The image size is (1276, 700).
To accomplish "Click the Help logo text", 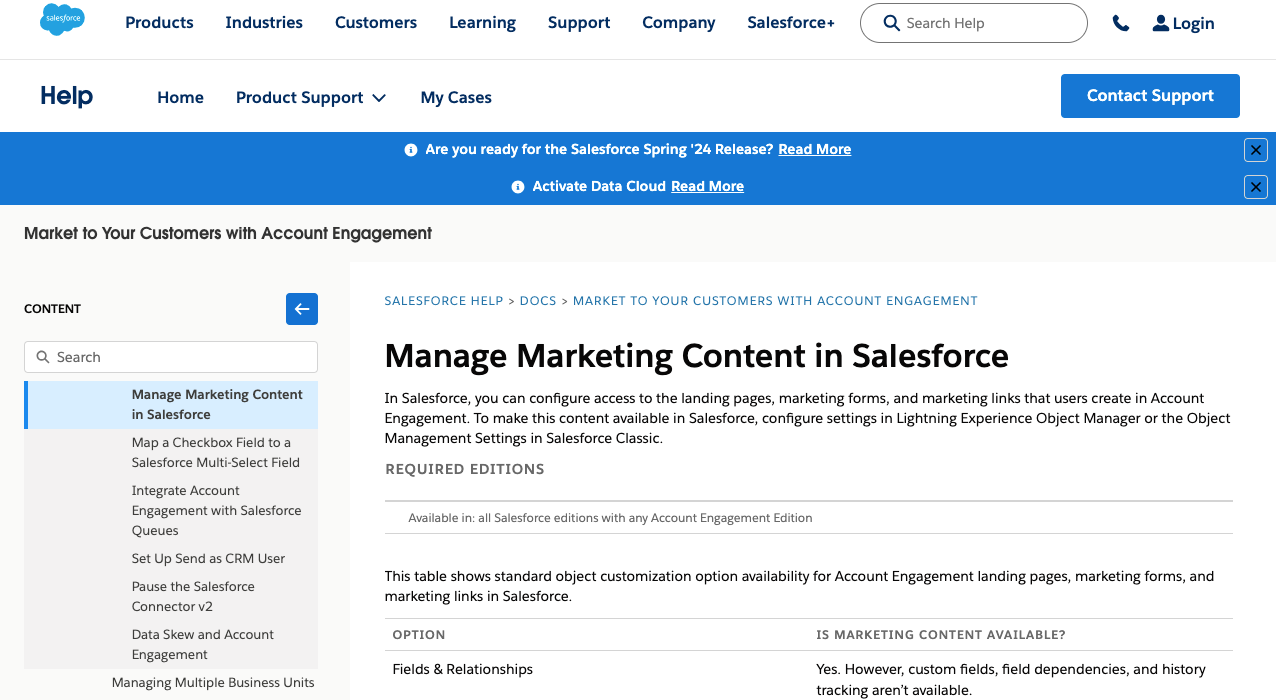I will click(66, 96).
